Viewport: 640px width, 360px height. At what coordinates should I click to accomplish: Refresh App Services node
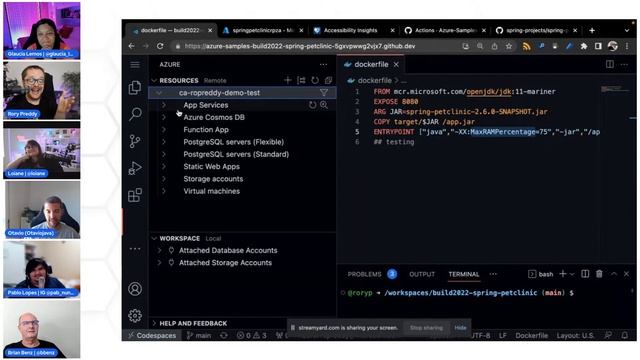(313, 105)
